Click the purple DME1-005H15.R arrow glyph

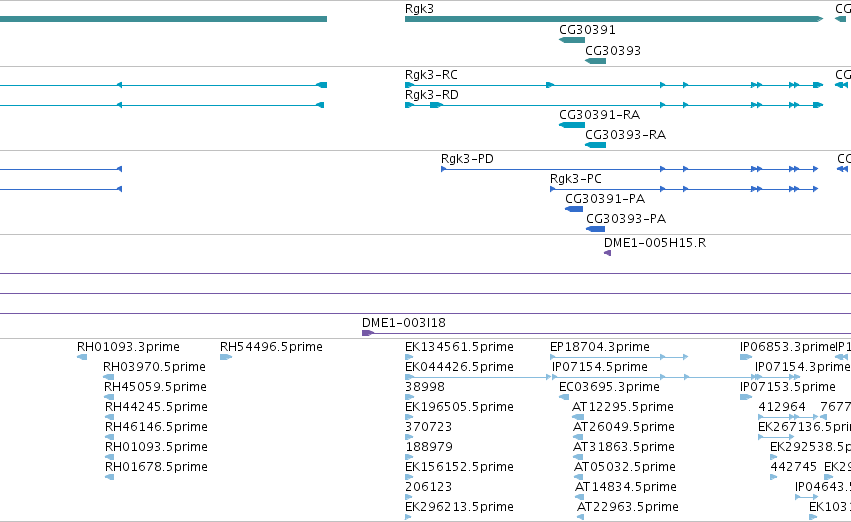tap(607, 253)
